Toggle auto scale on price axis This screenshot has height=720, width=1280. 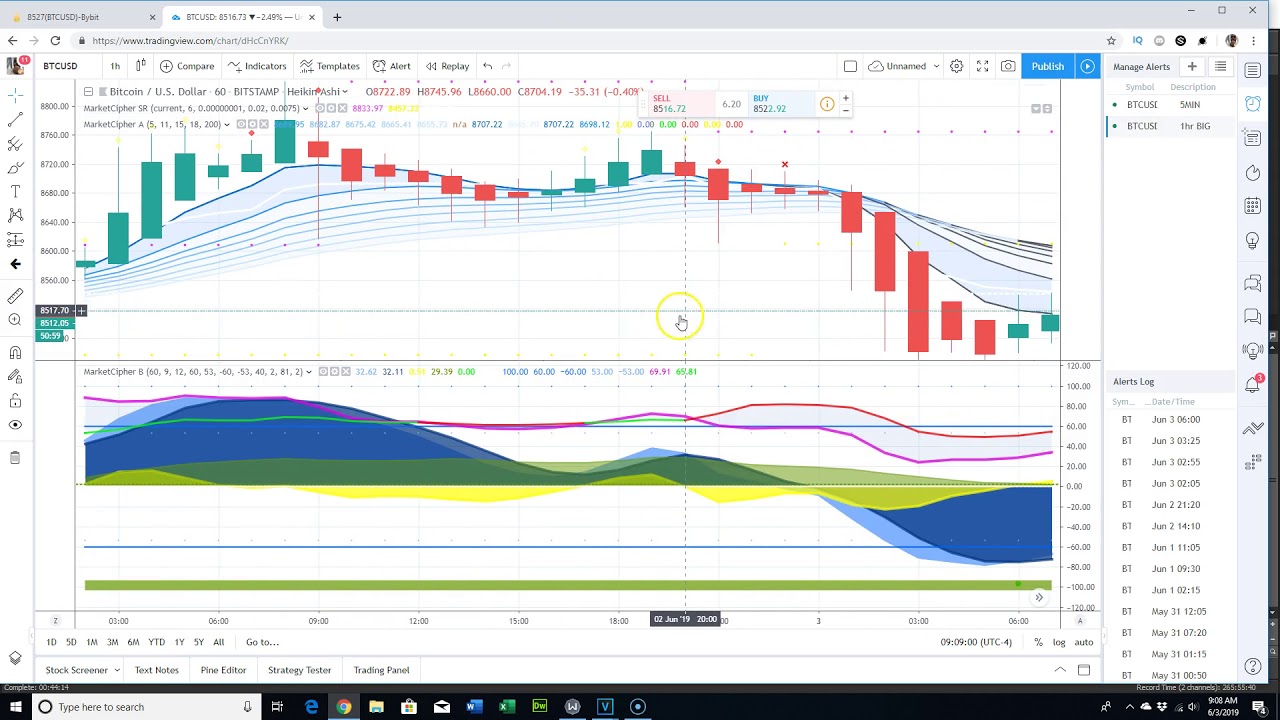(1083, 642)
